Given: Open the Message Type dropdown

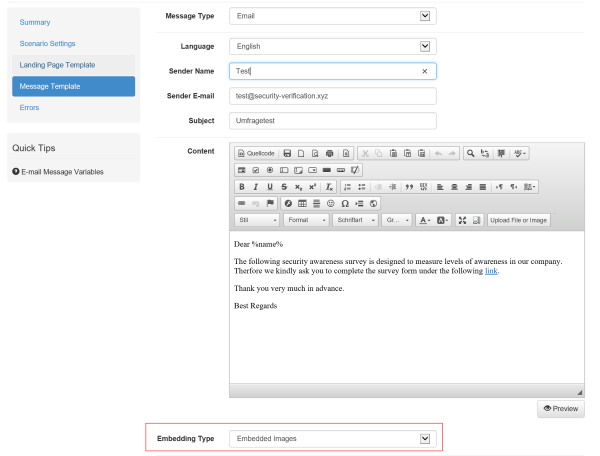Looking at the screenshot, I should (333, 16).
